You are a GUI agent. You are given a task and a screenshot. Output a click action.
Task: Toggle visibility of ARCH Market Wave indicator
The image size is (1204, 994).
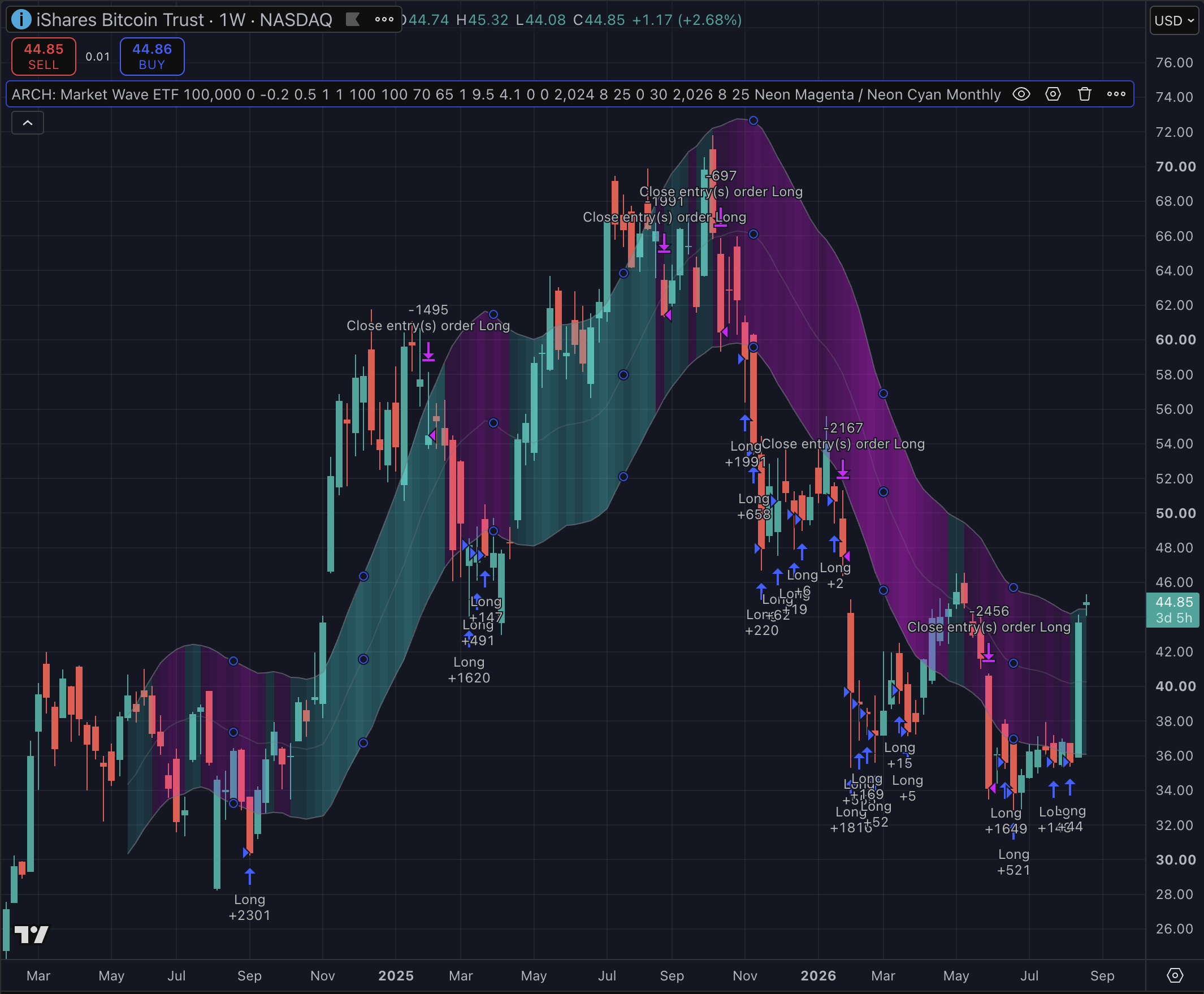1021,94
